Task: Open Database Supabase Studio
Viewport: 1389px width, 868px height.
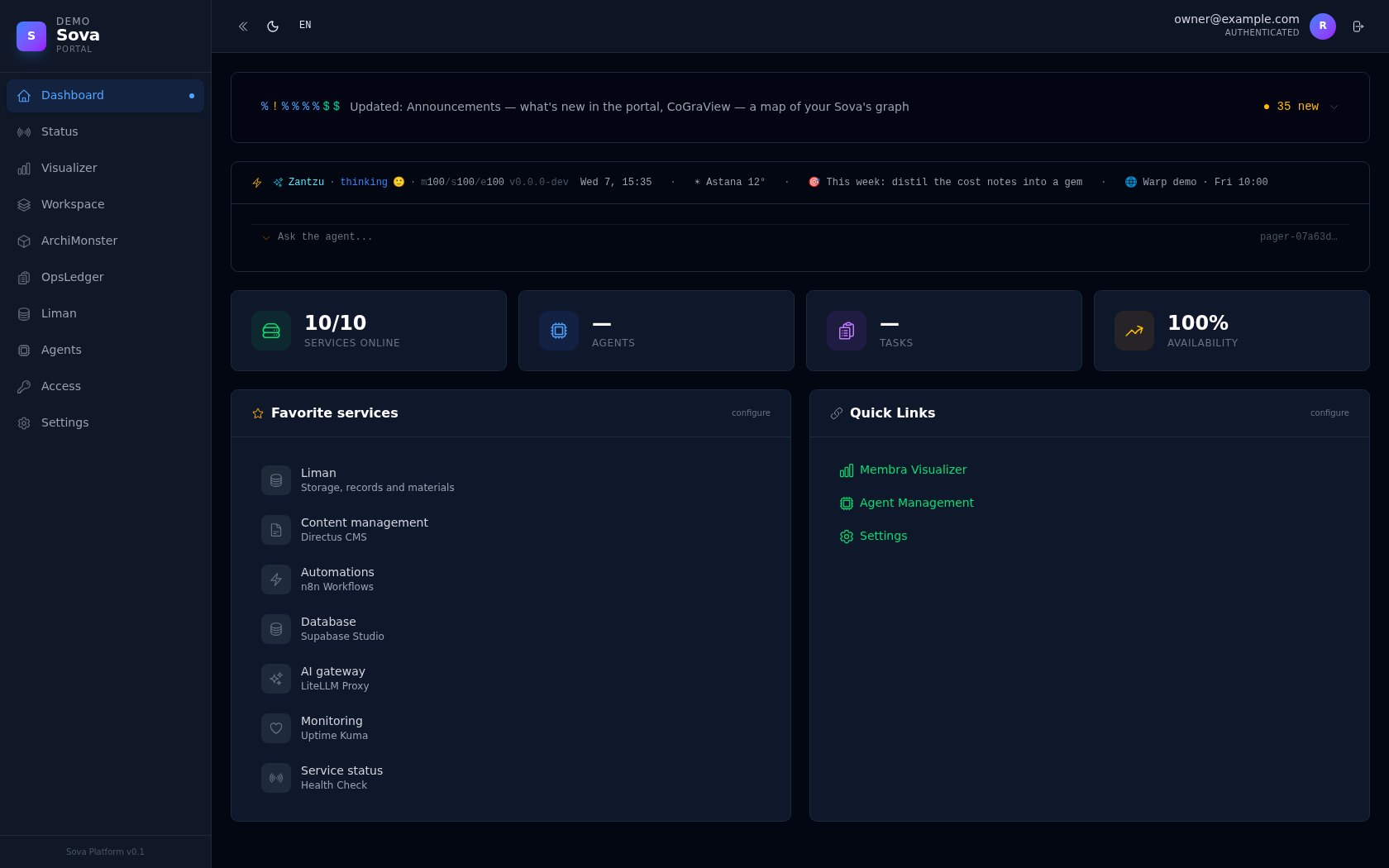Action: pyautogui.click(x=511, y=629)
